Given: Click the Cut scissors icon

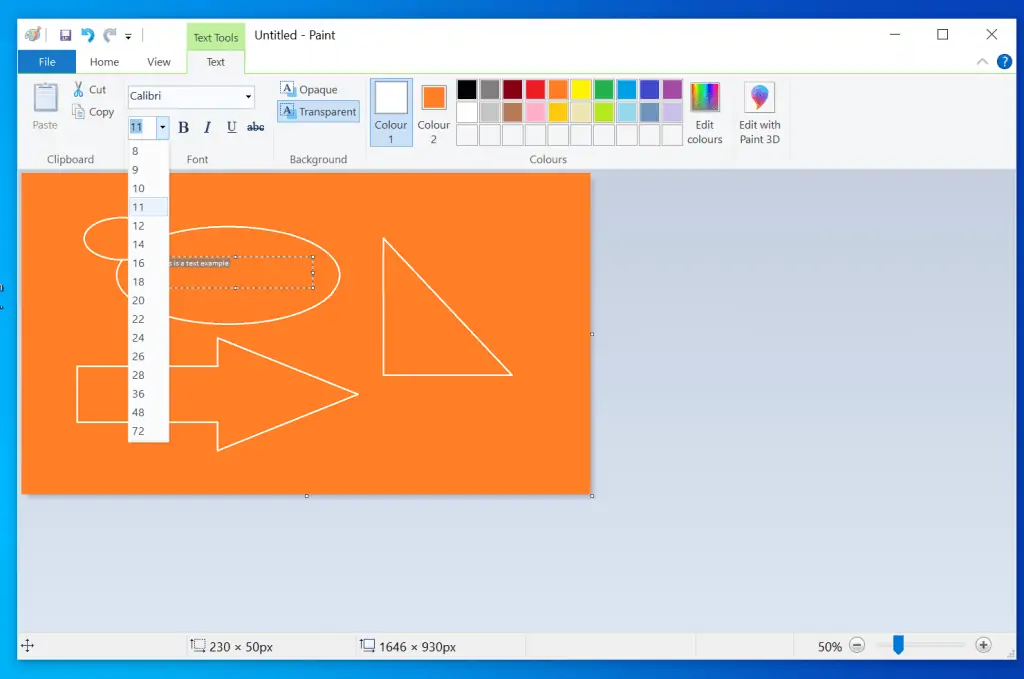Looking at the screenshot, I should point(79,89).
